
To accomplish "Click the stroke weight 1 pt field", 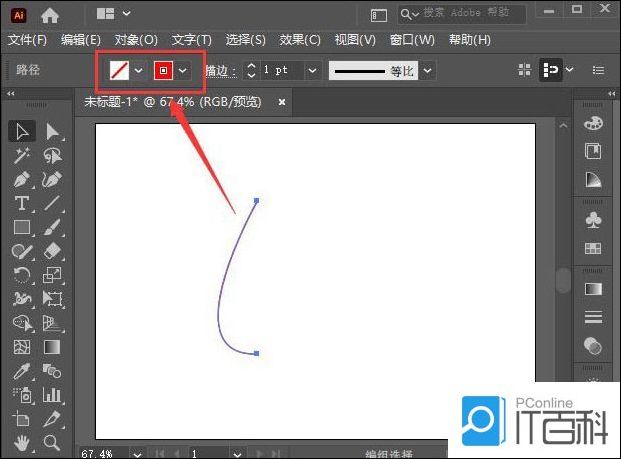I will (282, 70).
